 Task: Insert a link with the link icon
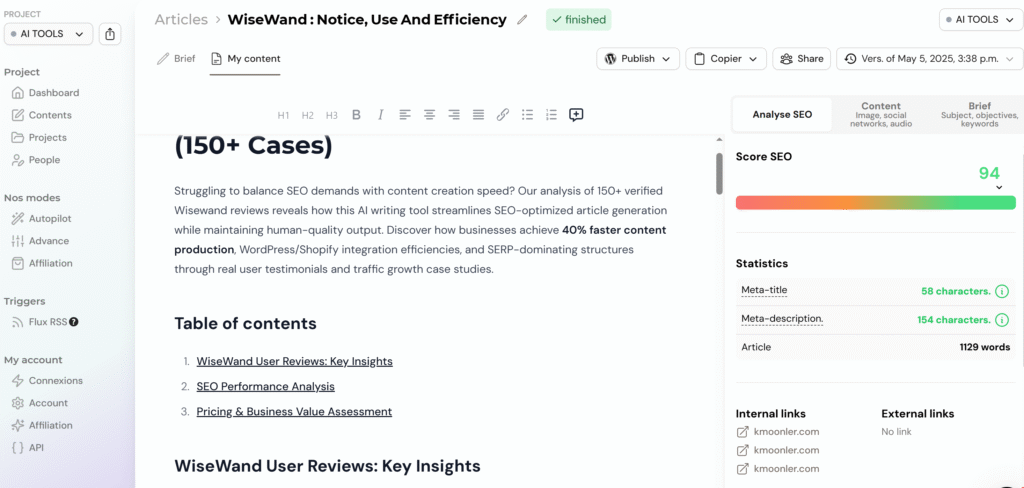[x=502, y=115]
